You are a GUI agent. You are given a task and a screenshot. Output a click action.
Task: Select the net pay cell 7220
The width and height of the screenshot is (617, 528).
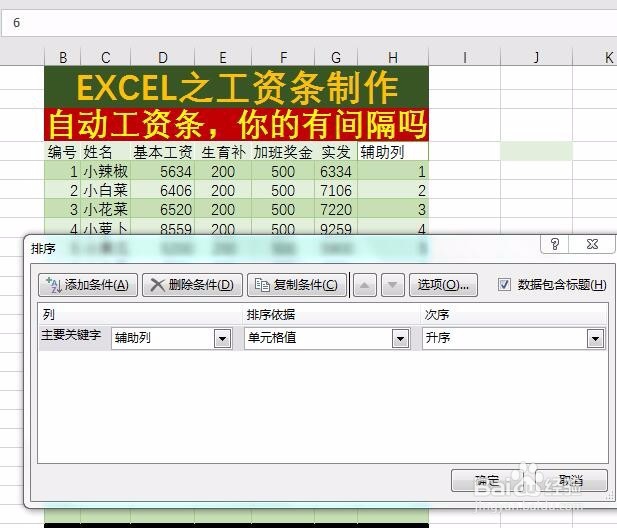click(x=336, y=209)
